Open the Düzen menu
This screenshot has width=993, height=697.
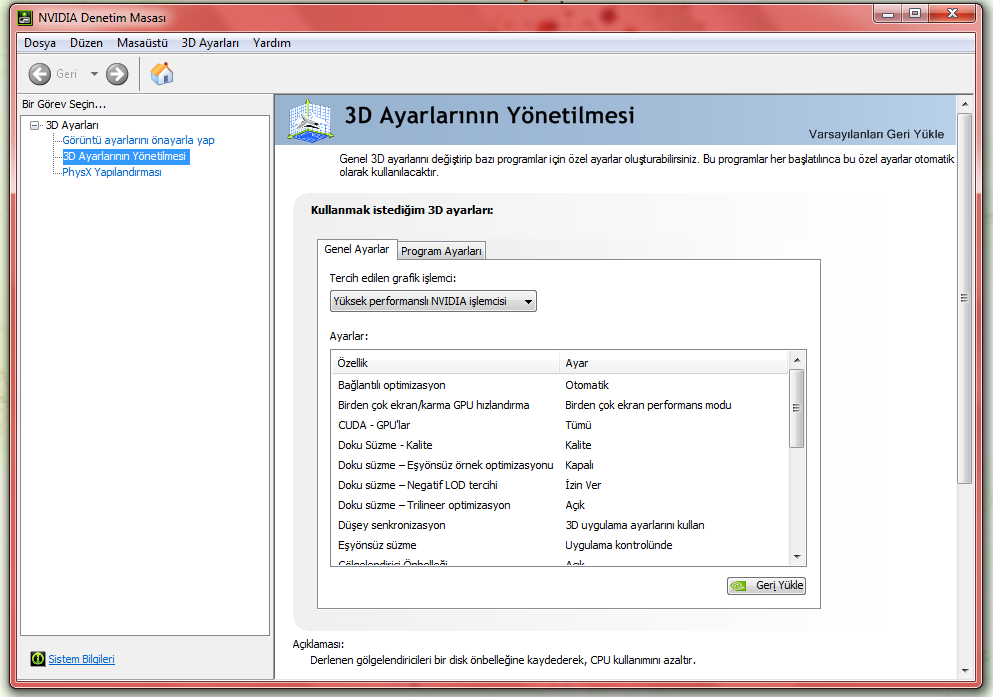tap(86, 43)
